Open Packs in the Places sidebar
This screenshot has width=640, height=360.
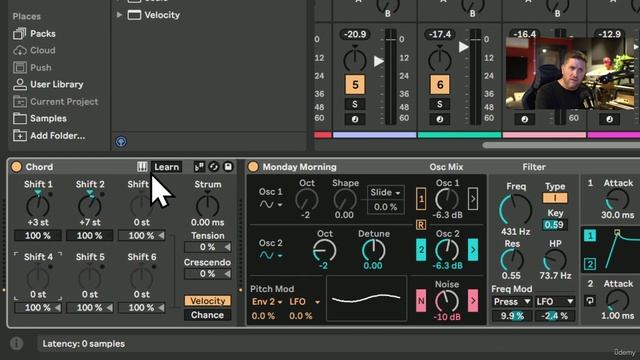click(34, 33)
